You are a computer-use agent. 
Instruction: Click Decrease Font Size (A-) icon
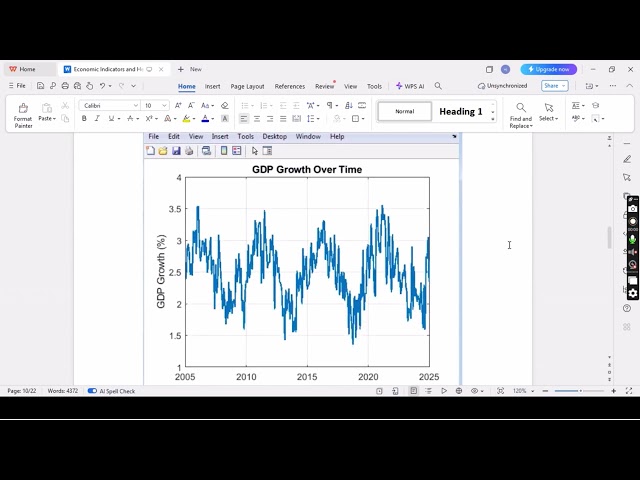click(x=191, y=106)
